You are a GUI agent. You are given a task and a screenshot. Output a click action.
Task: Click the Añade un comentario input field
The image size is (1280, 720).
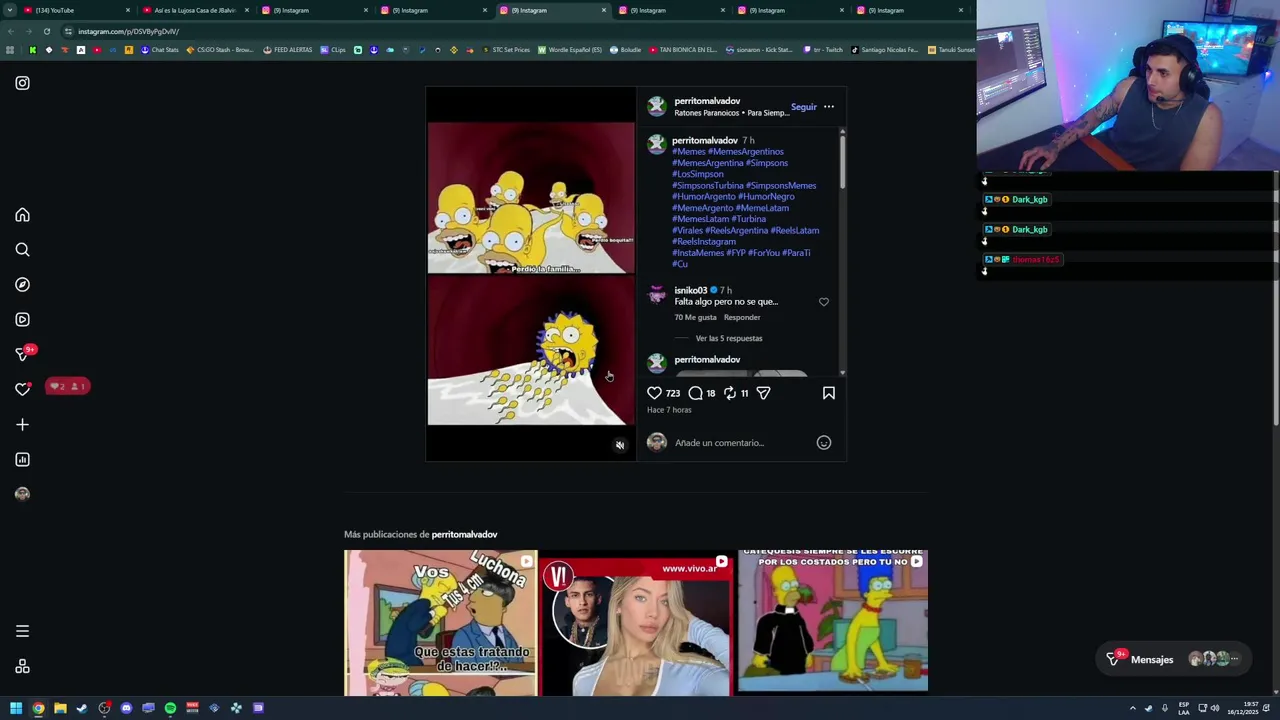tap(740, 442)
